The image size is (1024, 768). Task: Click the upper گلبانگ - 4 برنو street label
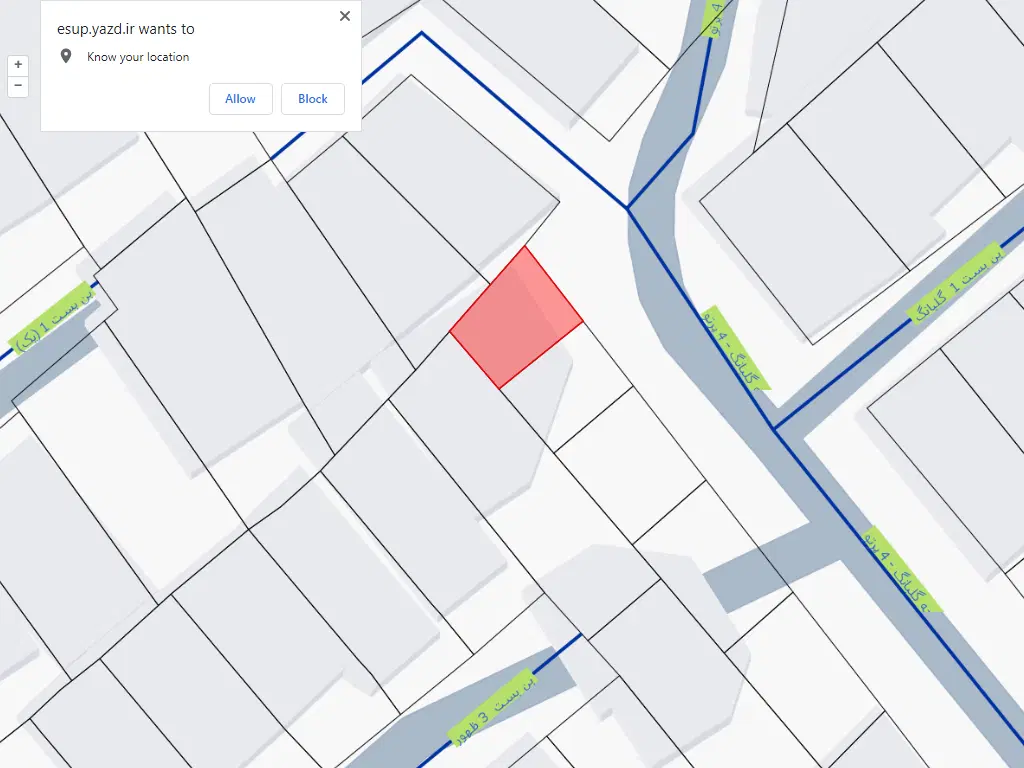click(x=735, y=348)
